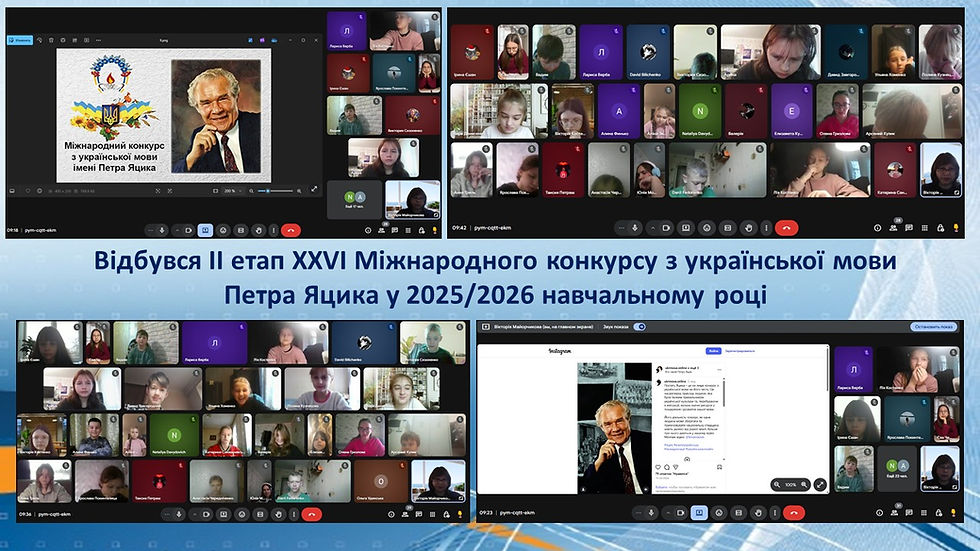The image size is (980, 551).
Task: Expand the presentation to full screen in the 09:23 meeting
Action: pyautogui.click(x=821, y=484)
